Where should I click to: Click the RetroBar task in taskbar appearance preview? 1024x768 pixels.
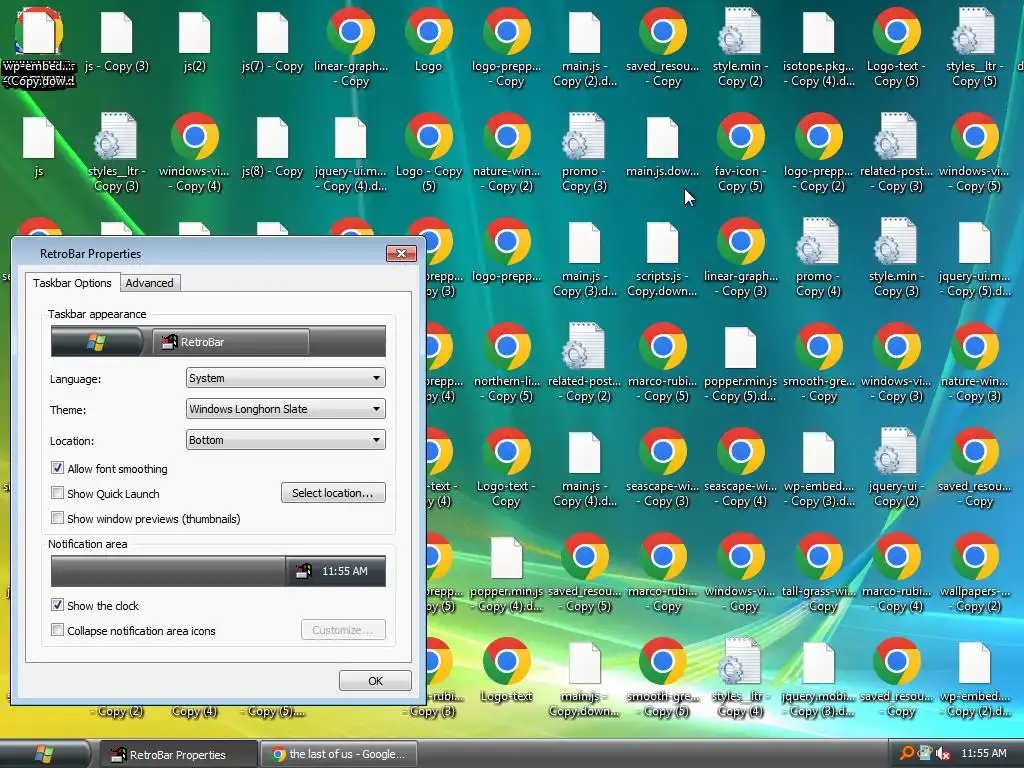(x=231, y=342)
